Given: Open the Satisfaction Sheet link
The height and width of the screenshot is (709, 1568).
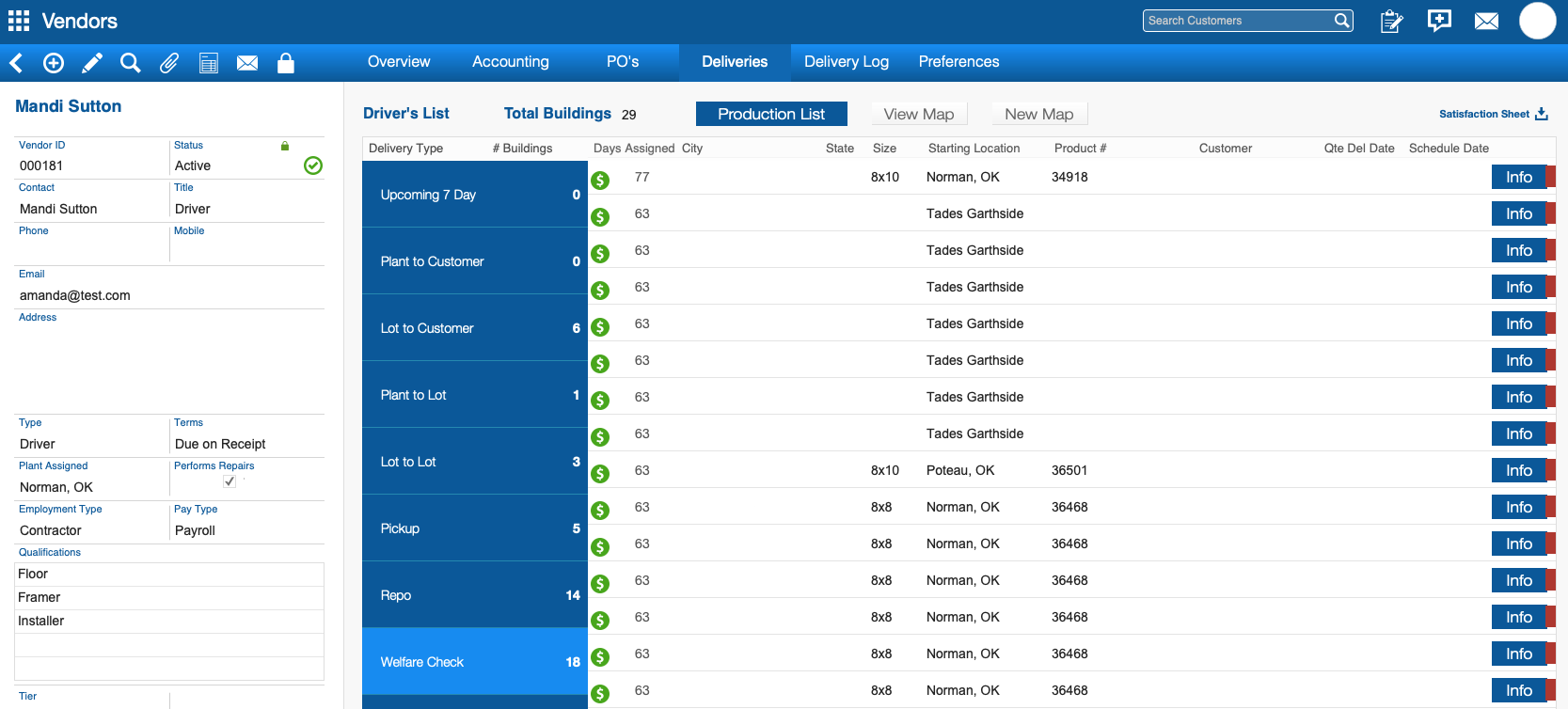Looking at the screenshot, I should point(1484,114).
